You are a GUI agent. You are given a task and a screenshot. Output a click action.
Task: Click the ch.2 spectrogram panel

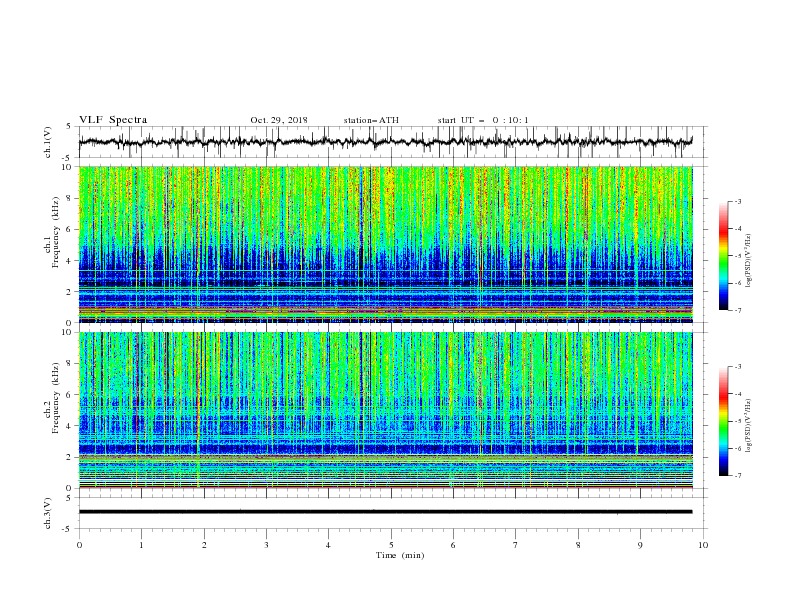[x=386, y=410]
